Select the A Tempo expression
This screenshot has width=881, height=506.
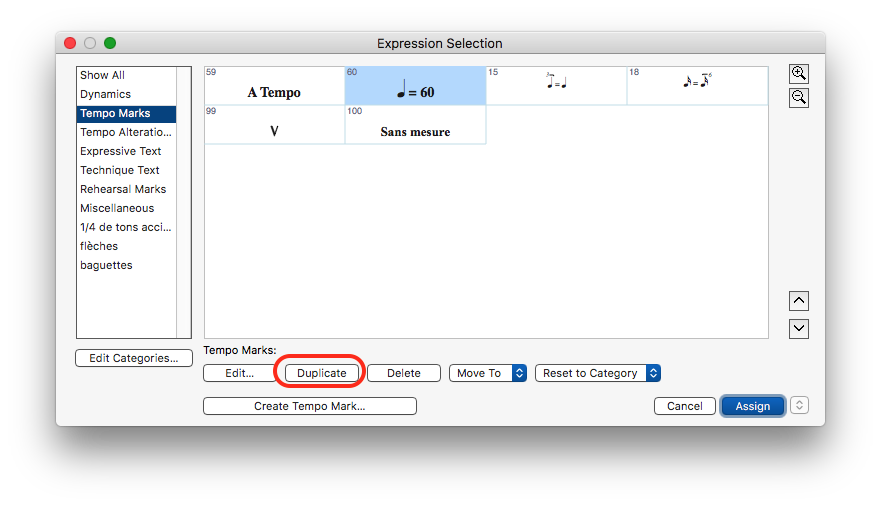tap(274, 86)
